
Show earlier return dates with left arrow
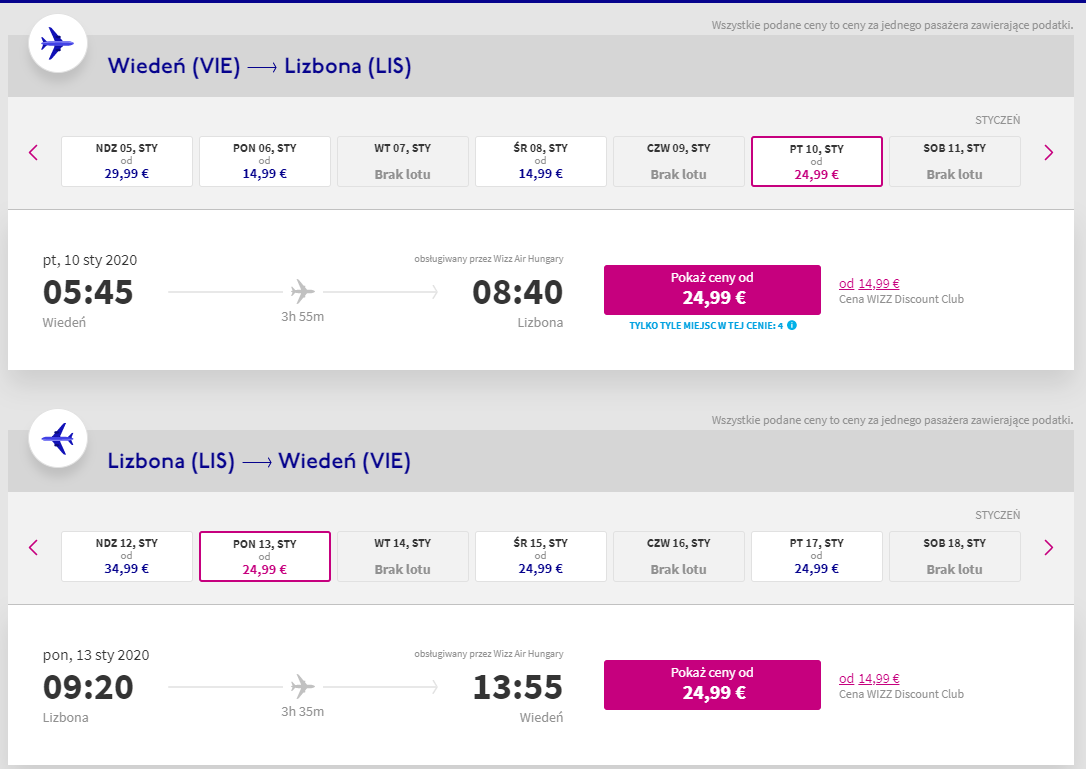coord(33,547)
